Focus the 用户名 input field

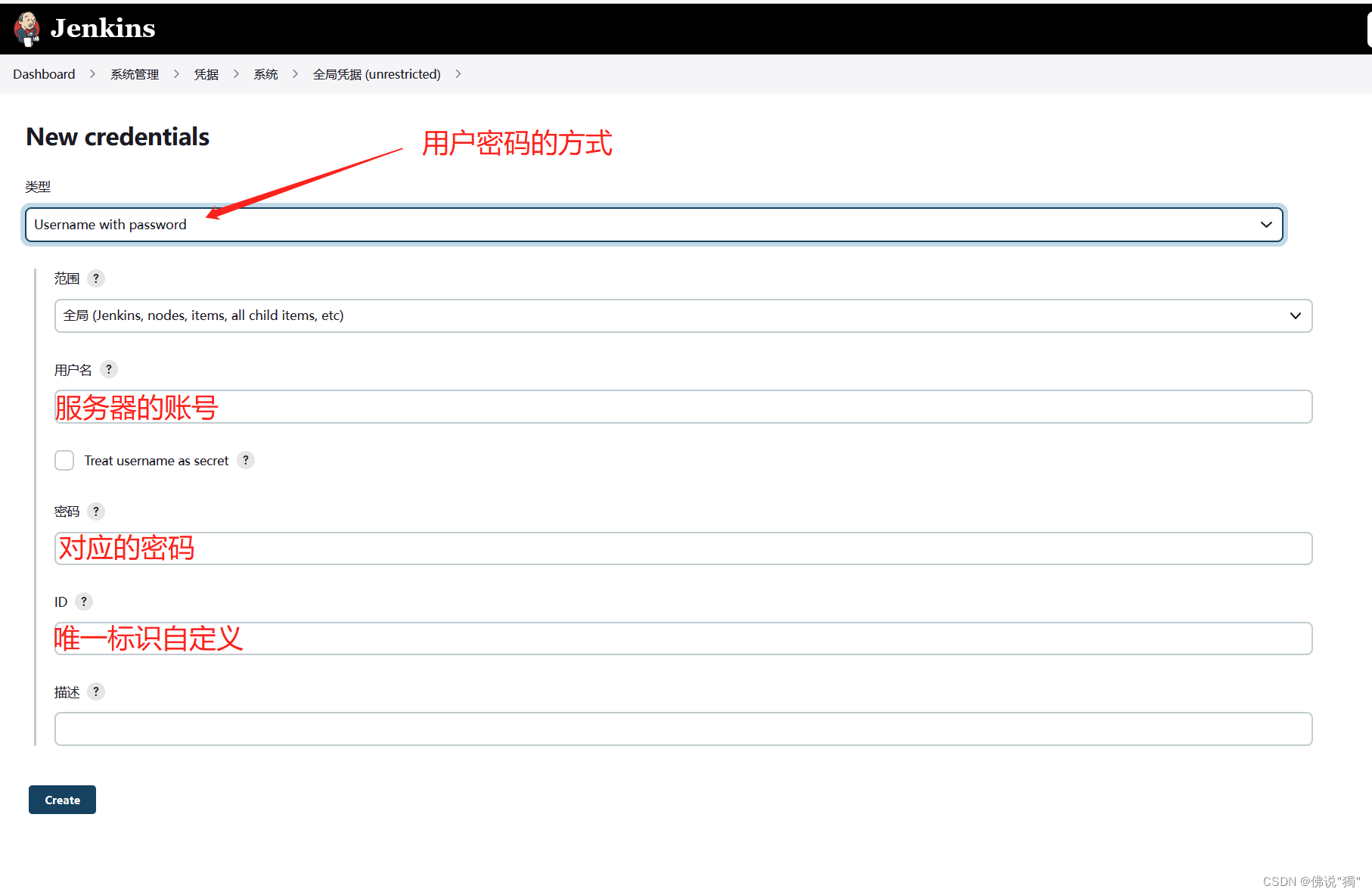click(x=683, y=407)
